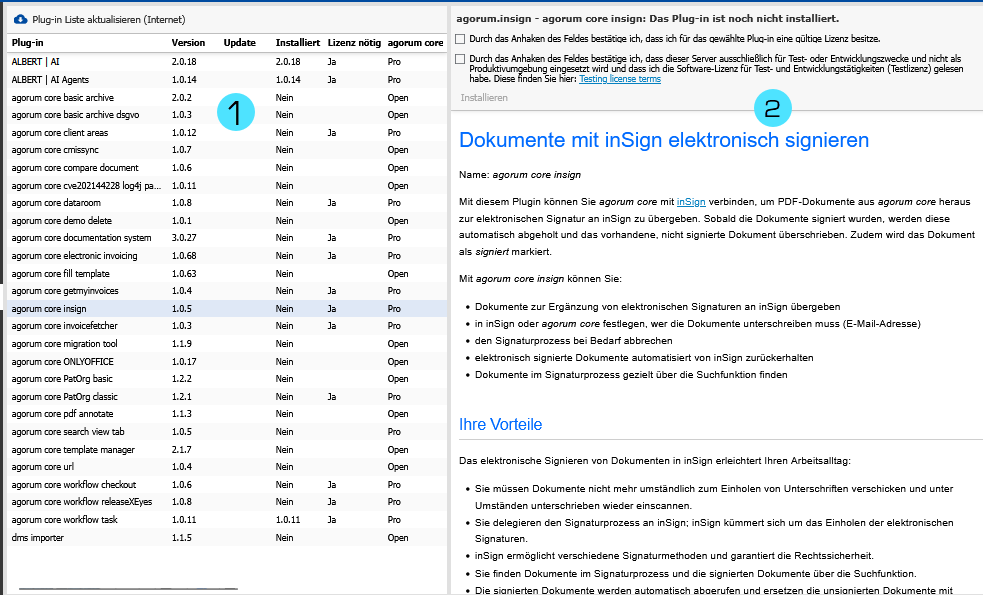This screenshot has width=983, height=595.
Task: Click version '2.1.7' of template manager
Action: [182, 450]
